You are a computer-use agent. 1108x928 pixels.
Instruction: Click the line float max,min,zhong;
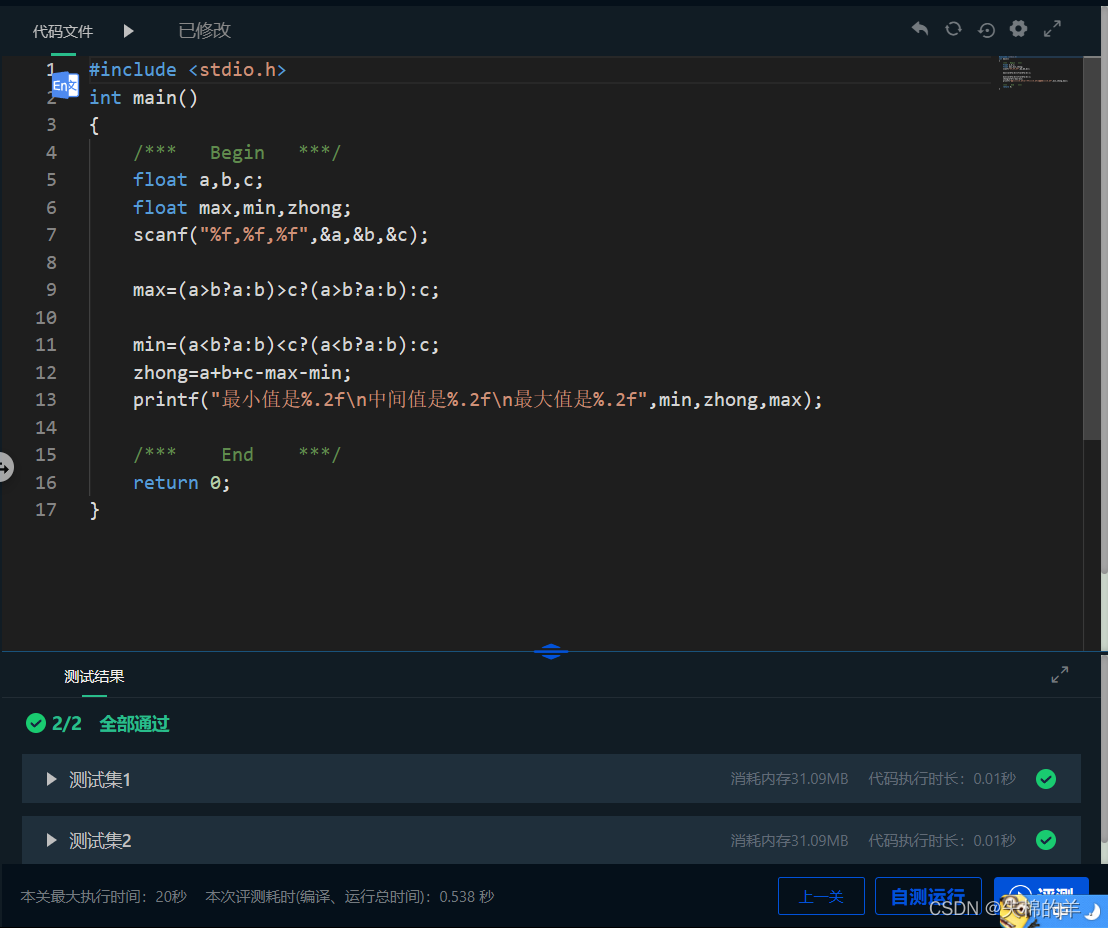coord(242,208)
